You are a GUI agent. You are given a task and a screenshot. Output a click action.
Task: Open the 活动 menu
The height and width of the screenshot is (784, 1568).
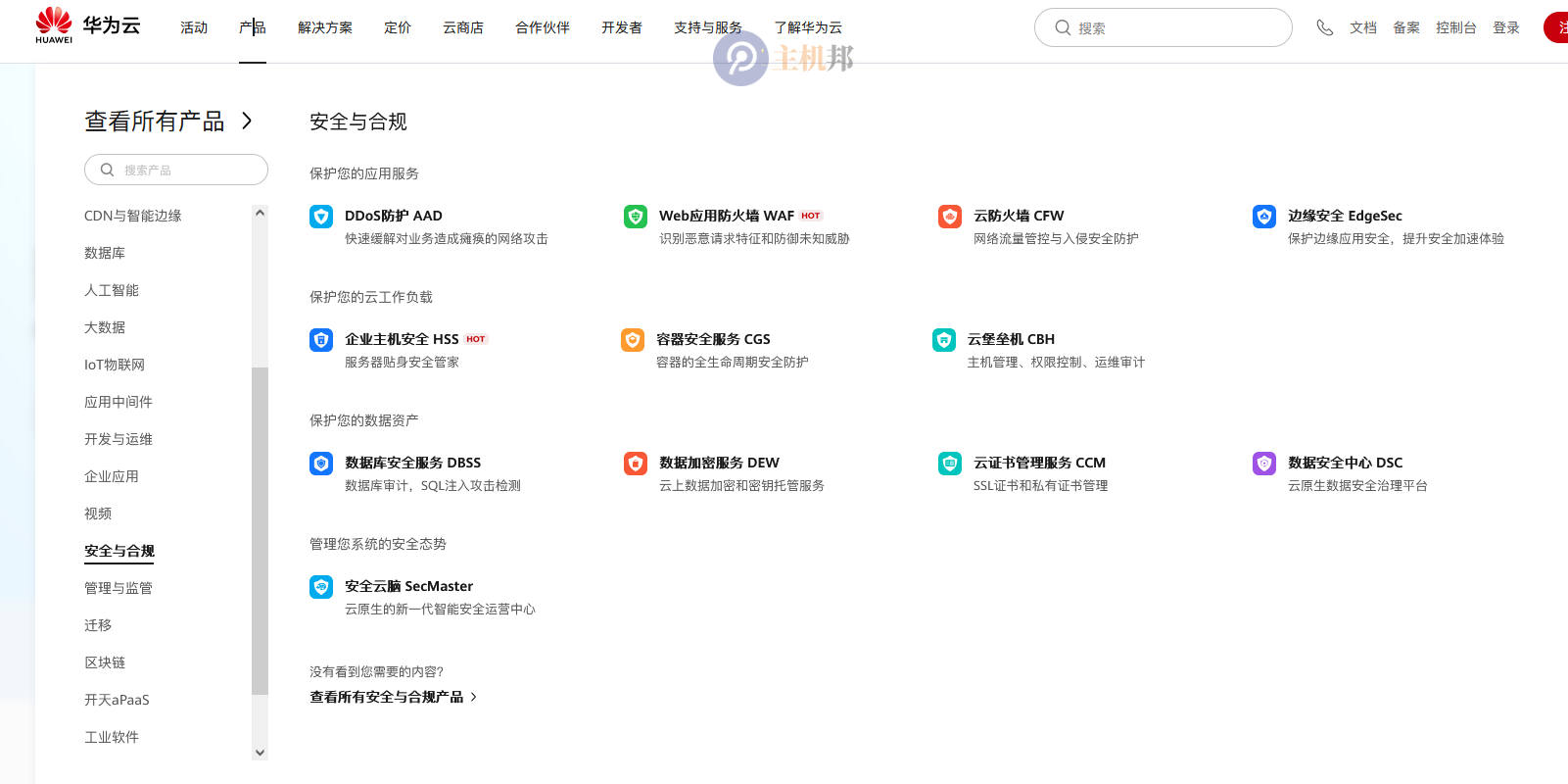(194, 27)
